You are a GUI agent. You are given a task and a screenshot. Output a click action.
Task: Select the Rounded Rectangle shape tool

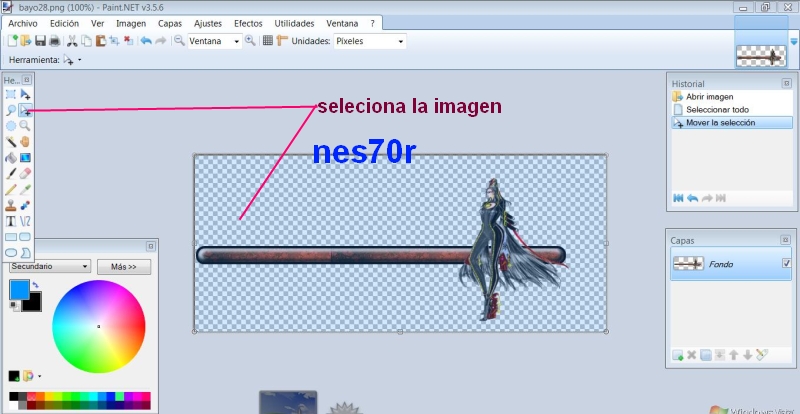[25, 237]
